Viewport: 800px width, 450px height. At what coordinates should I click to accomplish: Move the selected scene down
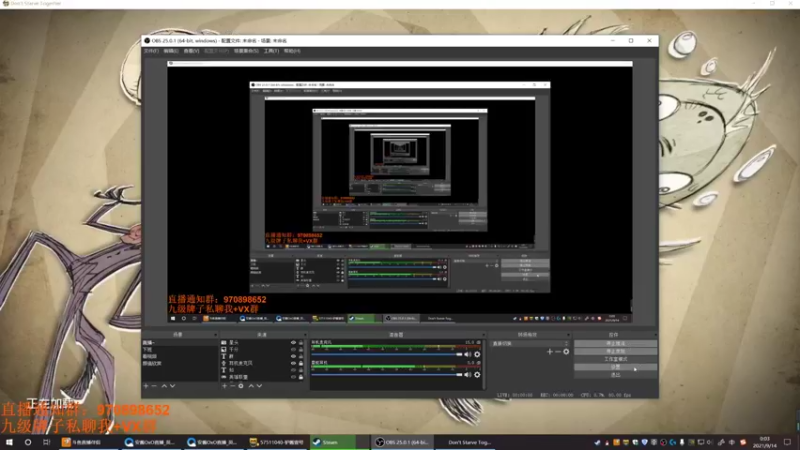coord(172,386)
